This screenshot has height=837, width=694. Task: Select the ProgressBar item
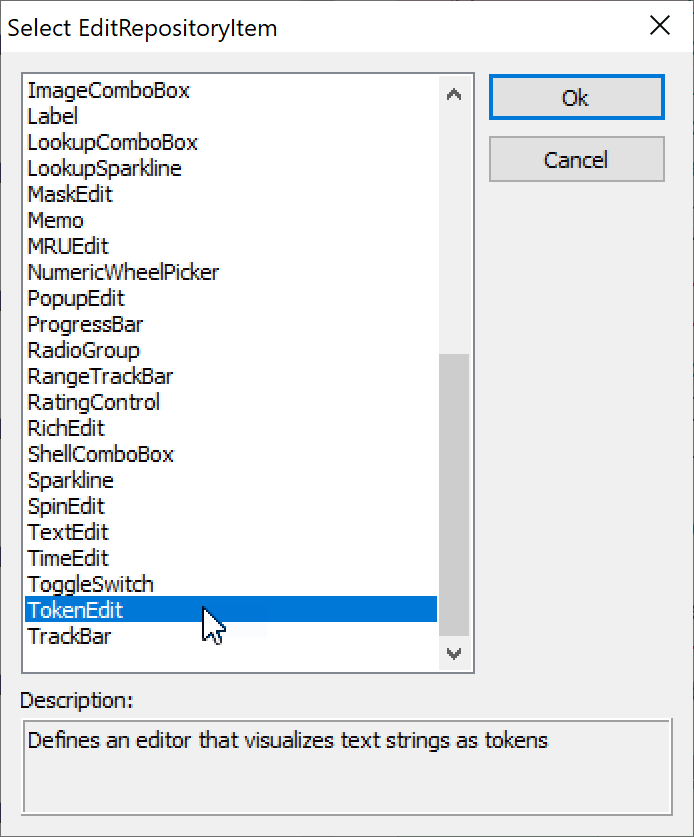85,325
